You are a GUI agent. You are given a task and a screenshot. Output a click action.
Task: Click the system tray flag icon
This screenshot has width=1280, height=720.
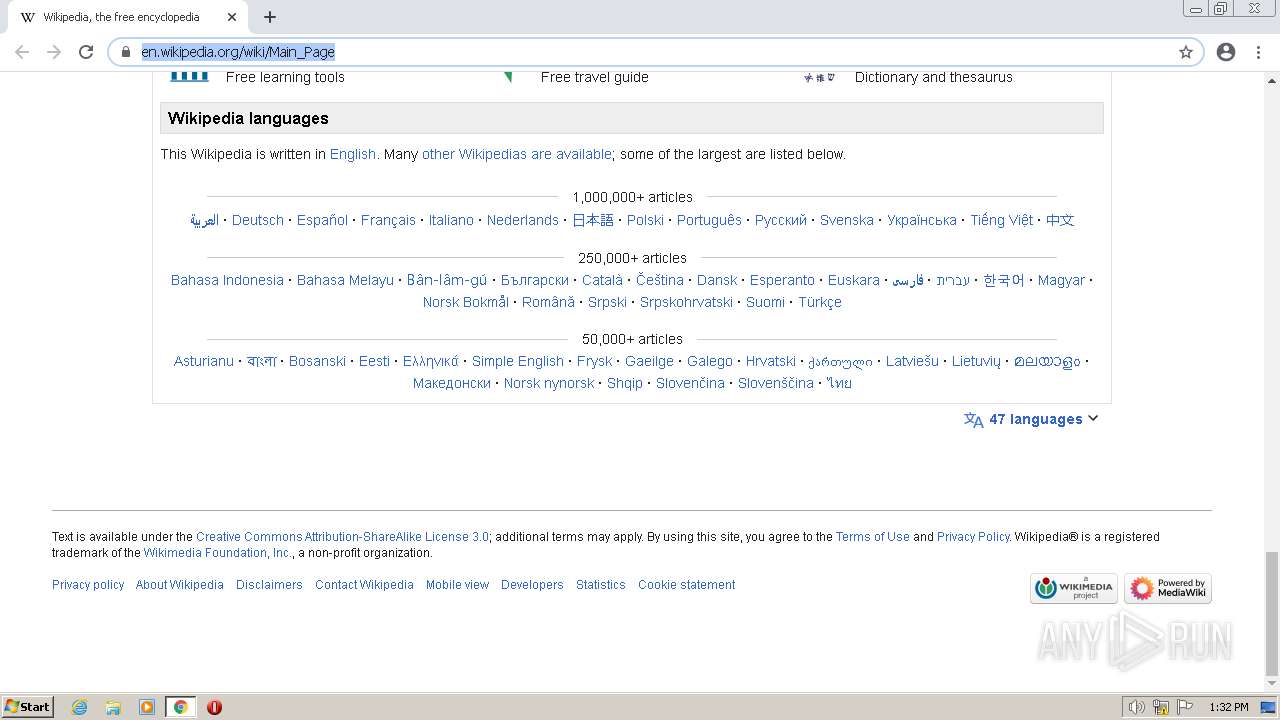[1185, 707]
